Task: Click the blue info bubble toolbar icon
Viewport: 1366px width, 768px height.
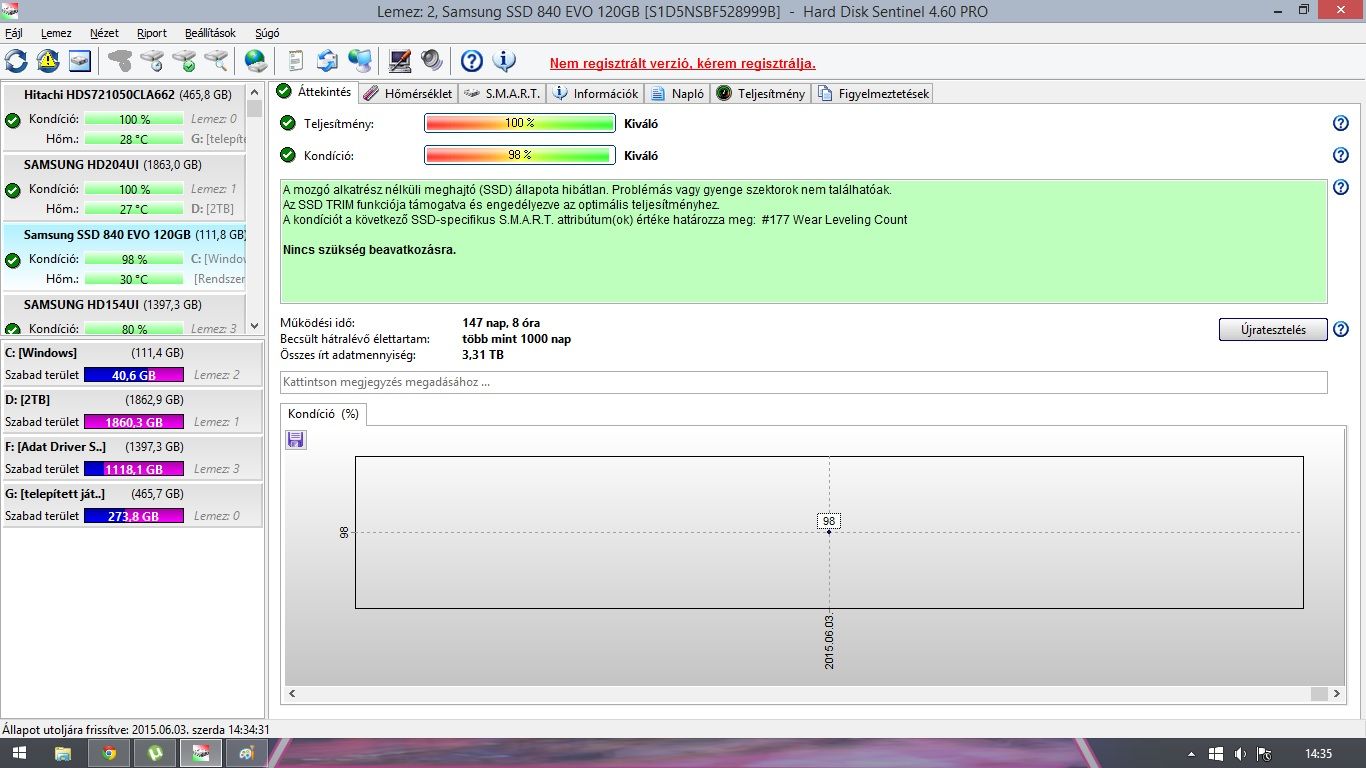Action: pyautogui.click(x=504, y=61)
